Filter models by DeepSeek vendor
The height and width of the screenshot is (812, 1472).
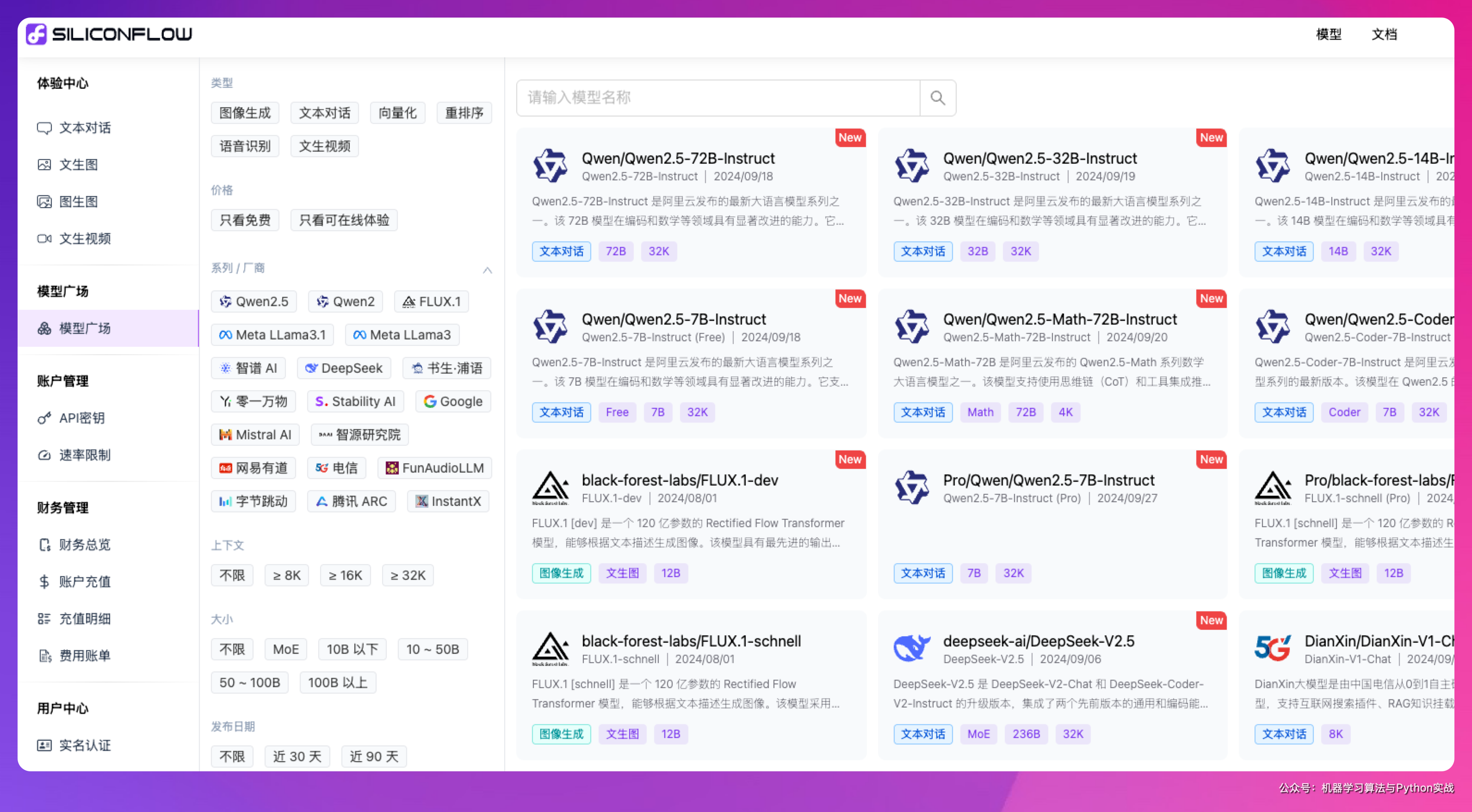point(343,368)
